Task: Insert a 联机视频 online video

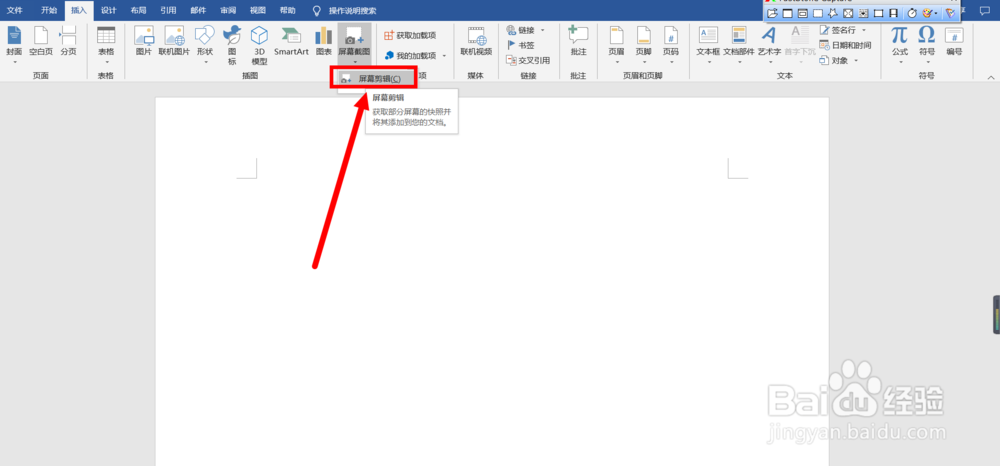Action: (x=476, y=41)
